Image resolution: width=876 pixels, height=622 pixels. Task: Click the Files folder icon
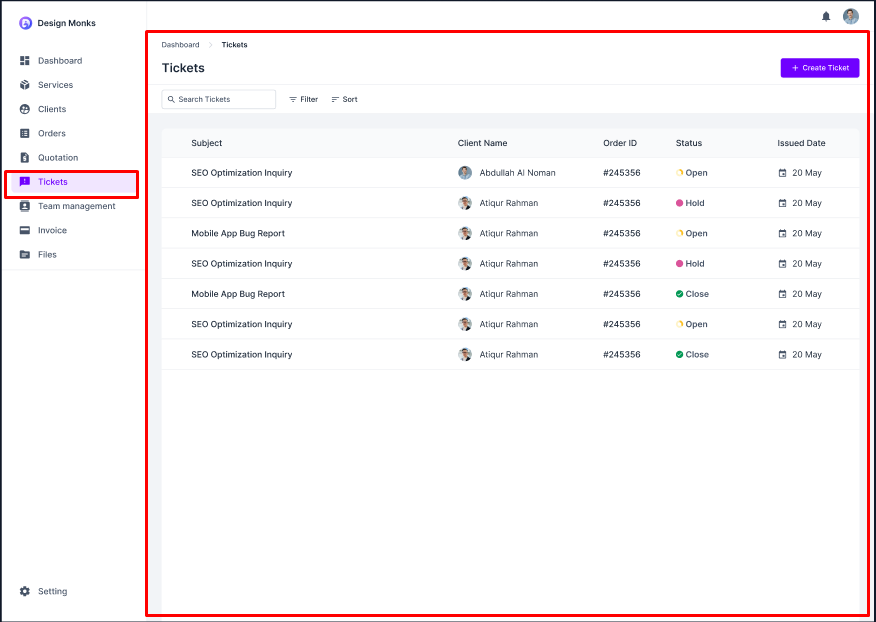pos(25,254)
